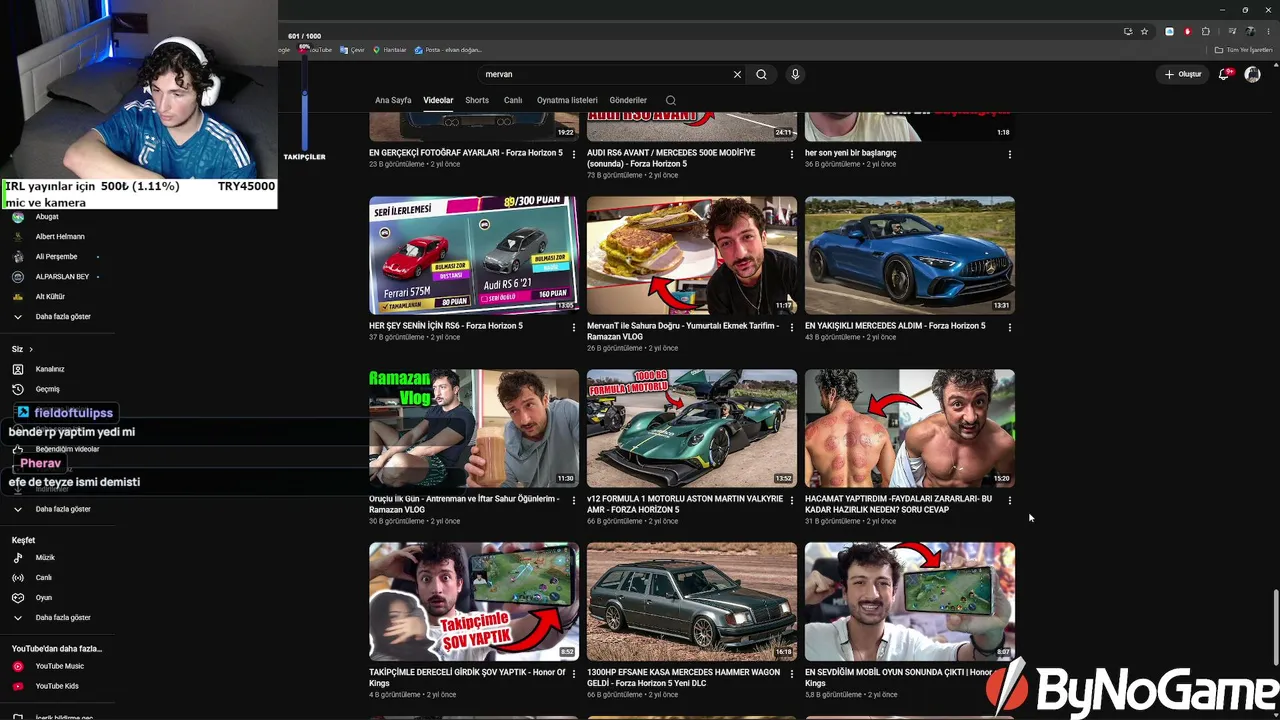Click the Canlı broadcast icon in the sidebar
This screenshot has width=1280, height=720.
tap(17, 578)
